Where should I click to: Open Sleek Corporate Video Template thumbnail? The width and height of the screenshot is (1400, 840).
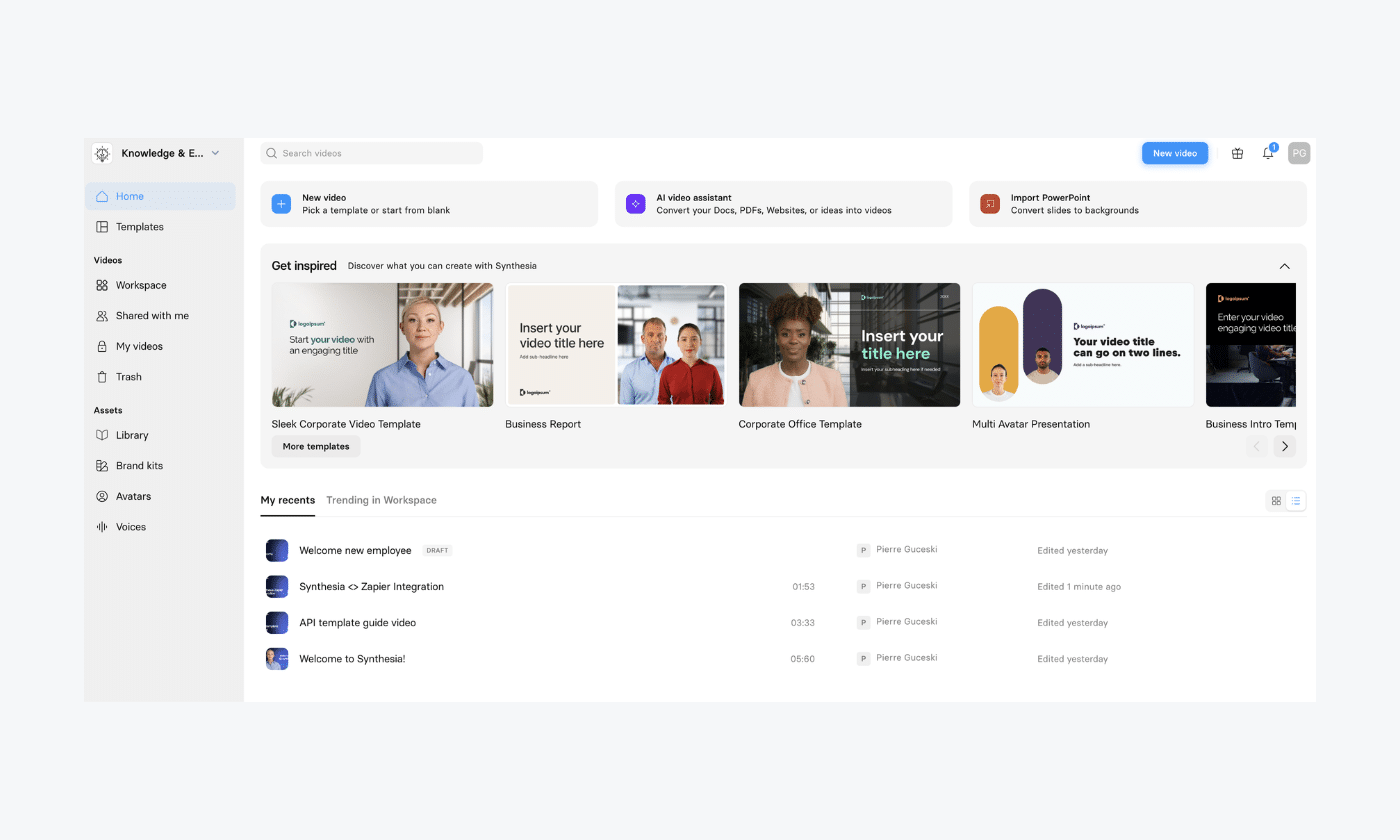tap(382, 345)
